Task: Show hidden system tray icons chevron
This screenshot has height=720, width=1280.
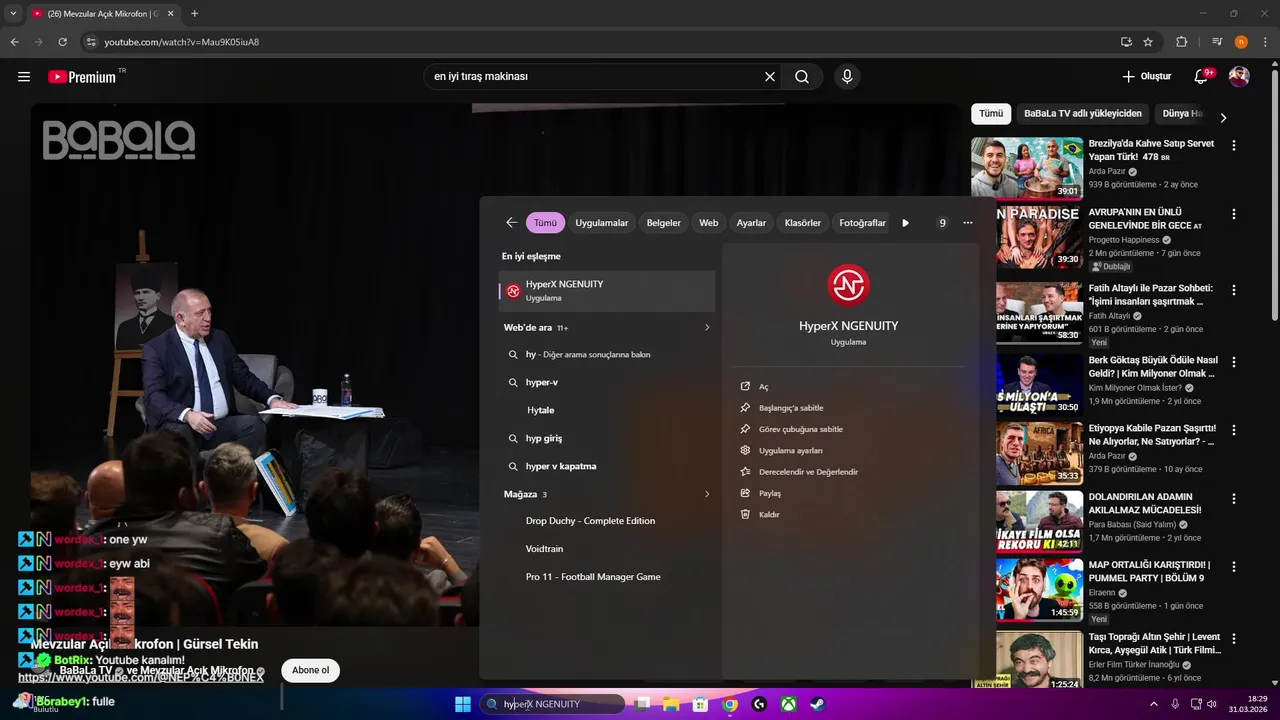Action: coord(1156,704)
